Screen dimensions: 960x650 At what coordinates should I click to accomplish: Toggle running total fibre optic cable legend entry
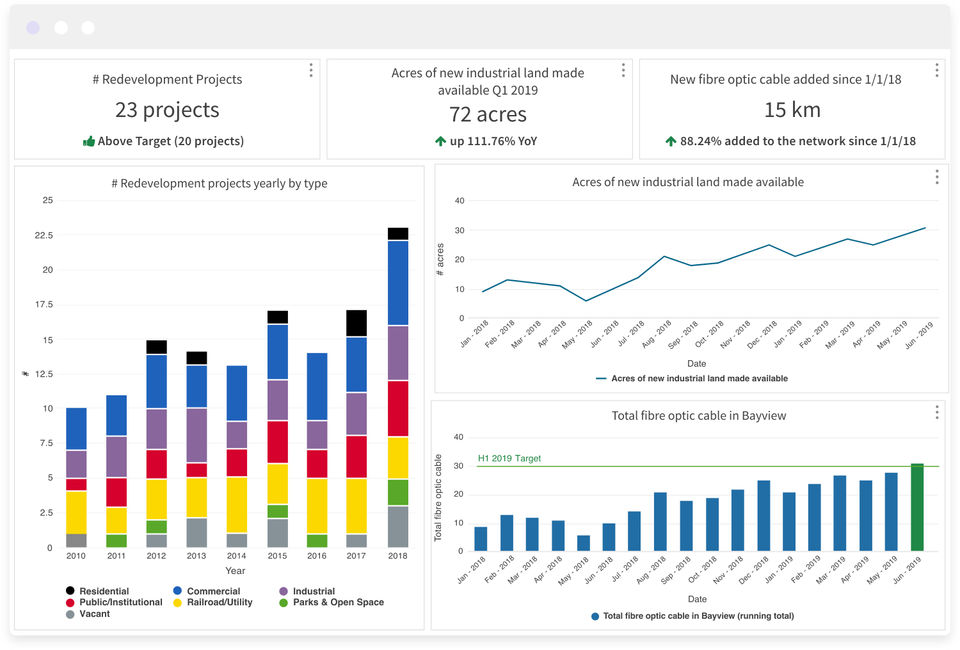[x=693, y=616]
